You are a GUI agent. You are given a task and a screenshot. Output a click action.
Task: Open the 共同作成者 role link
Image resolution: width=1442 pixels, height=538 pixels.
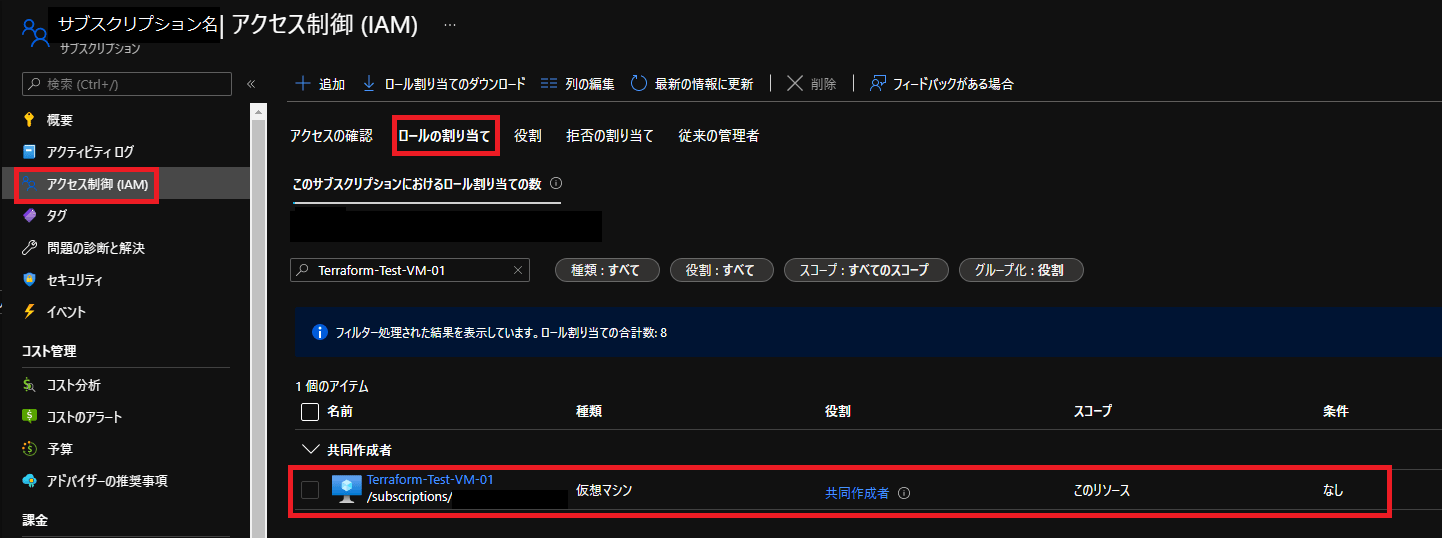pos(857,493)
